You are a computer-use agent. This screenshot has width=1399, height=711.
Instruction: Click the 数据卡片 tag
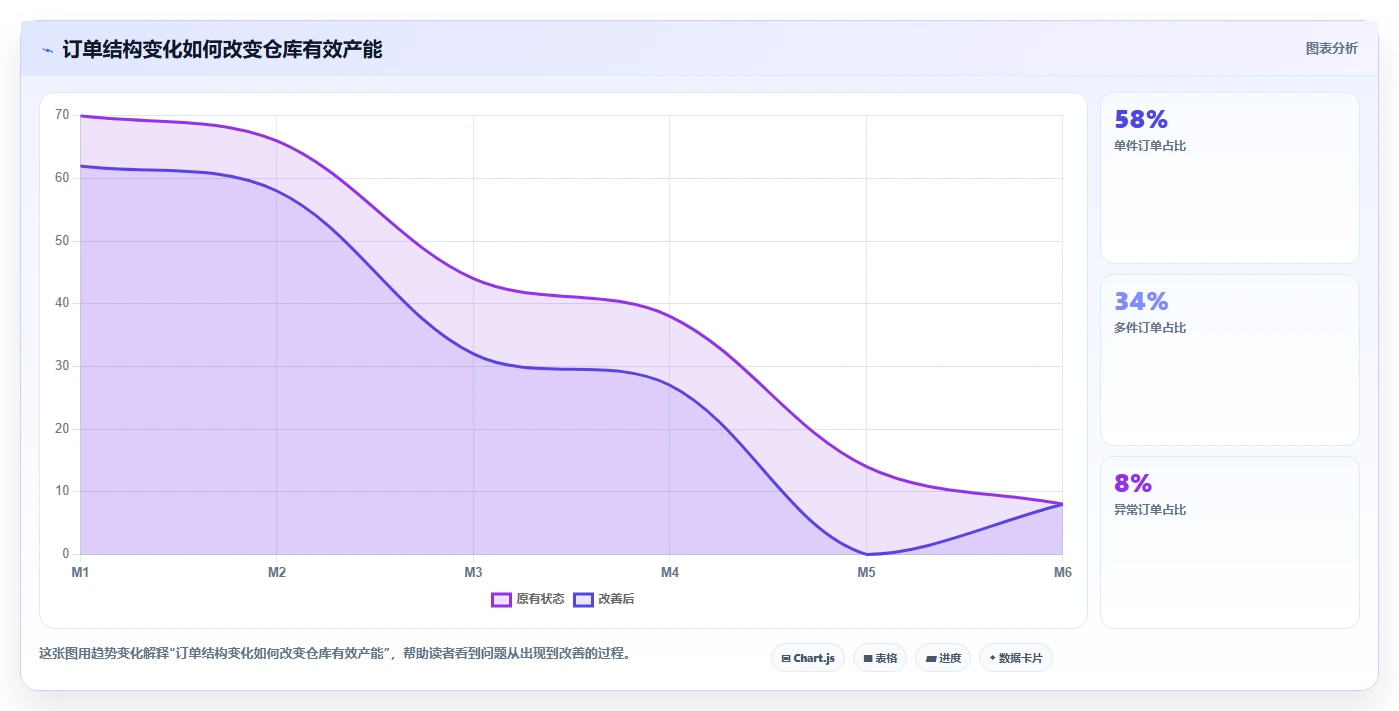1016,658
